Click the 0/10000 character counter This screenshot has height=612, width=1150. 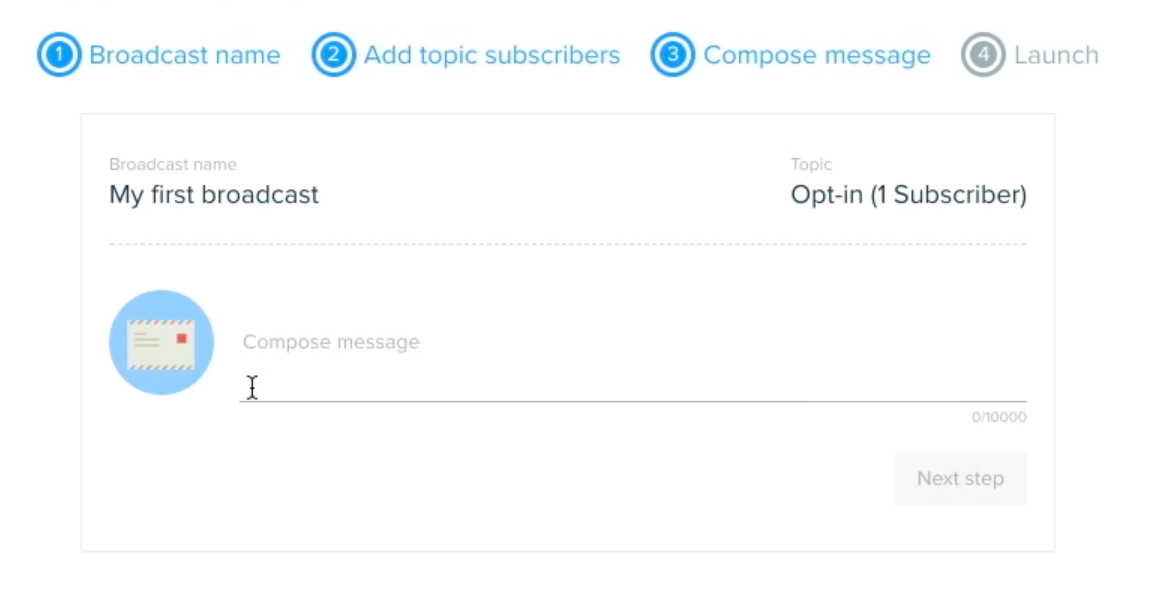999,418
